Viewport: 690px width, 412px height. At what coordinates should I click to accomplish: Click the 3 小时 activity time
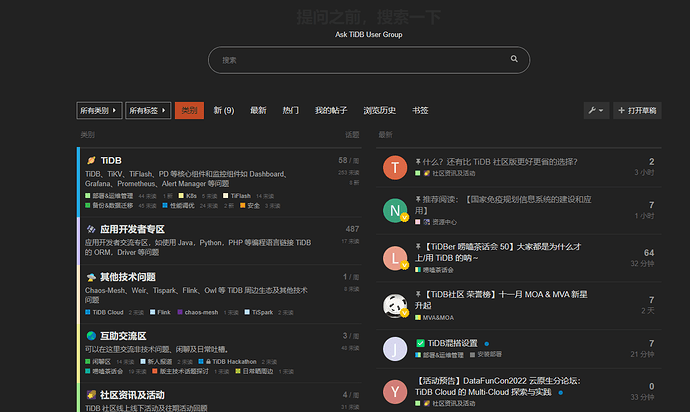tap(644, 173)
